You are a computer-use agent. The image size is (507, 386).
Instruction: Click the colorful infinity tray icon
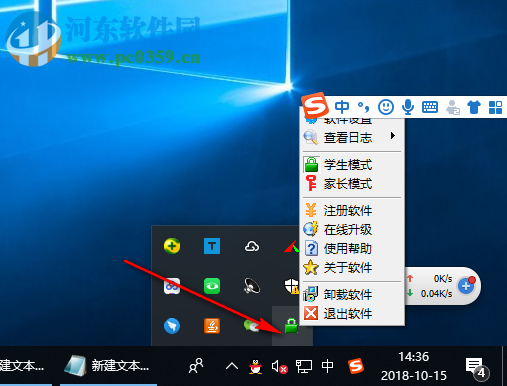click(x=172, y=286)
